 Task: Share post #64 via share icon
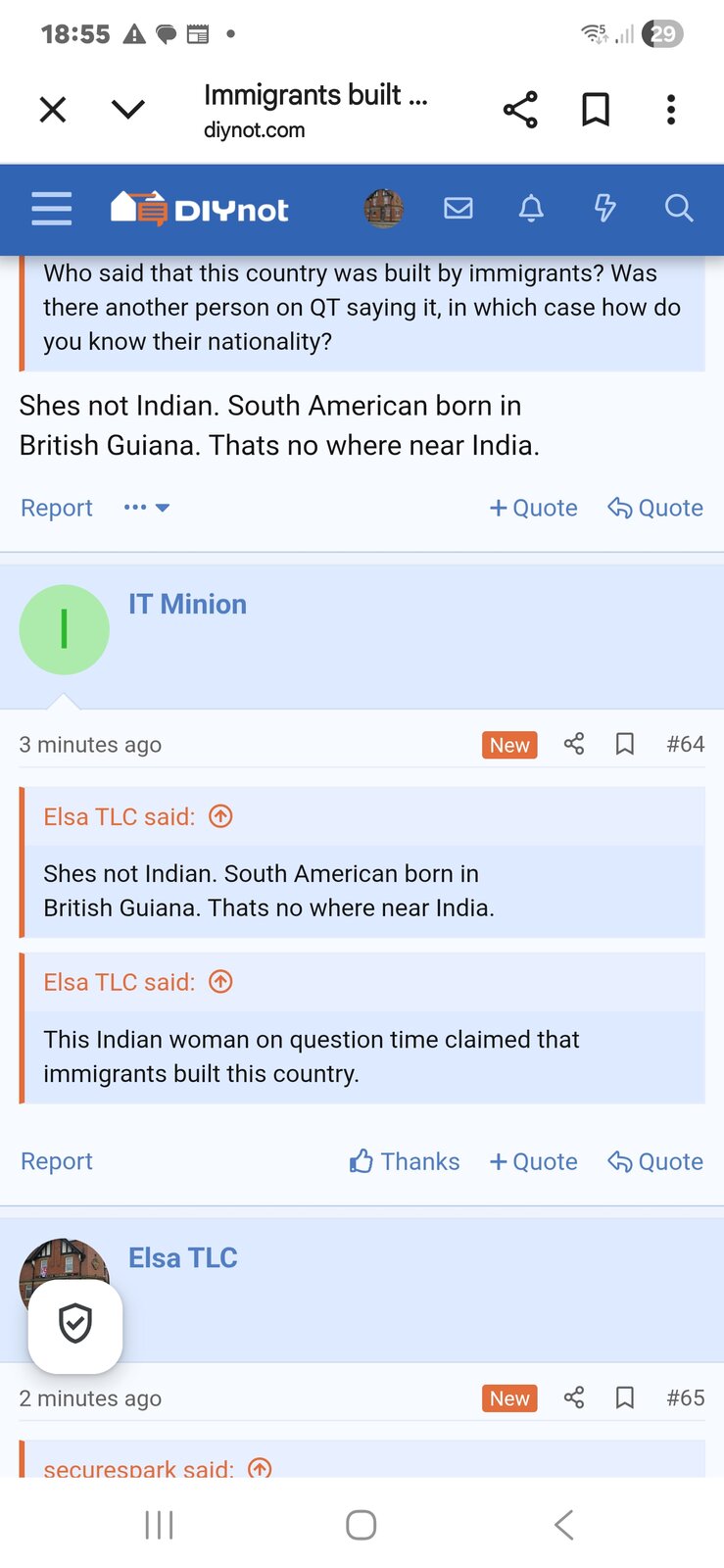click(574, 745)
